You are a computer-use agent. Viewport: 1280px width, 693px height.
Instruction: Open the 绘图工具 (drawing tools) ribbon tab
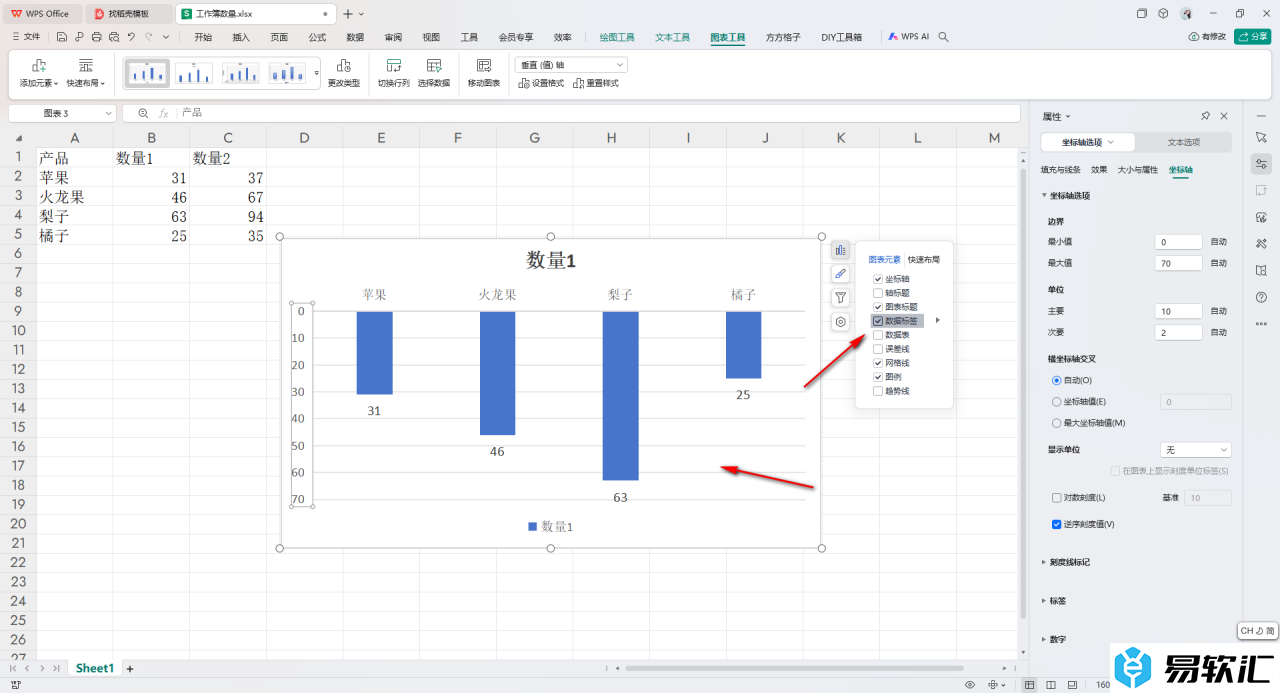point(617,37)
